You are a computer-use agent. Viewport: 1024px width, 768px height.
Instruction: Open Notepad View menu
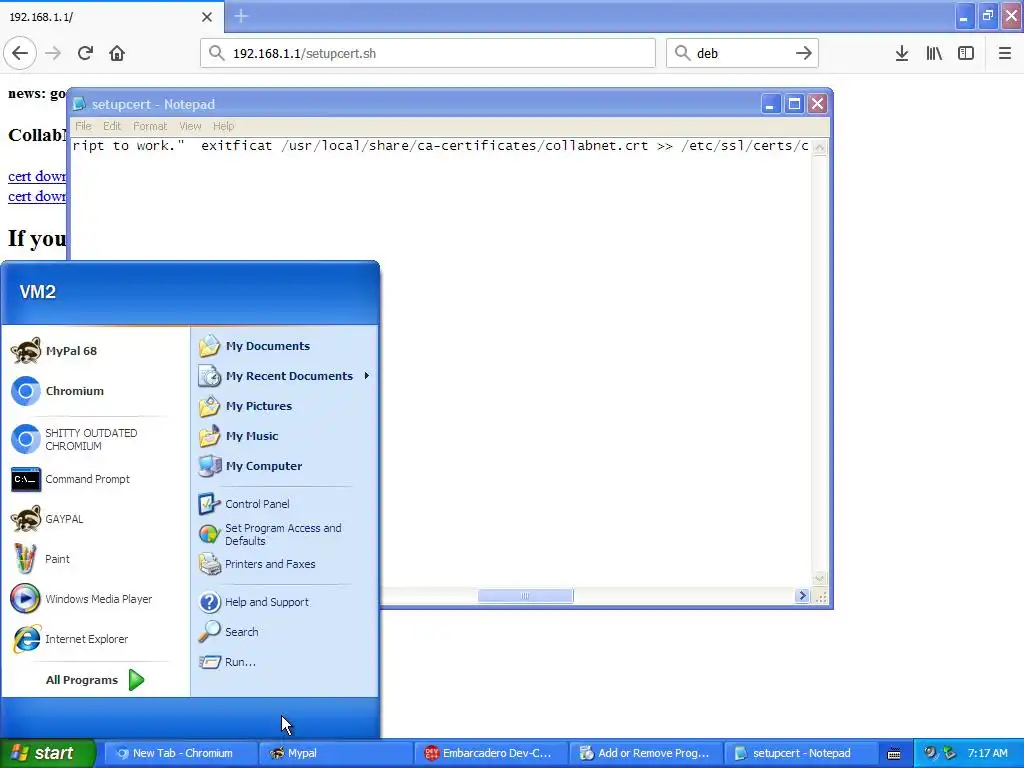click(x=190, y=126)
